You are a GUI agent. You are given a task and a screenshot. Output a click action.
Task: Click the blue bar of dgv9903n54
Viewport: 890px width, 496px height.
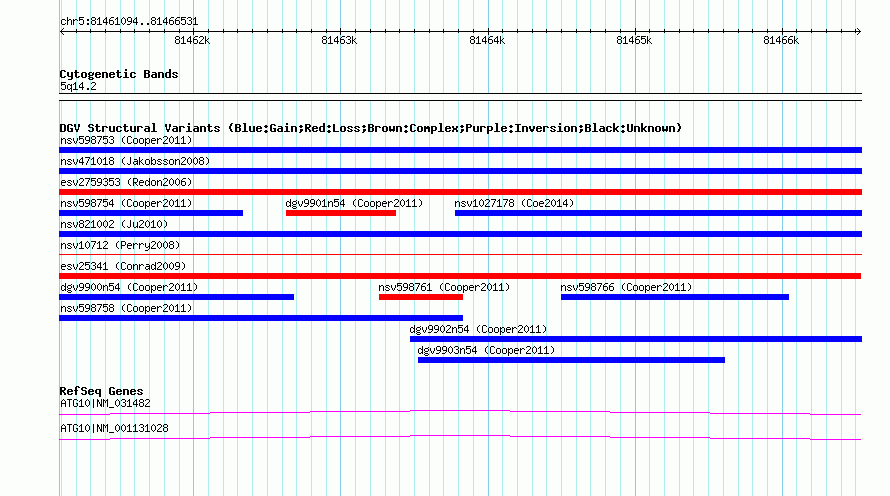pyautogui.click(x=572, y=360)
